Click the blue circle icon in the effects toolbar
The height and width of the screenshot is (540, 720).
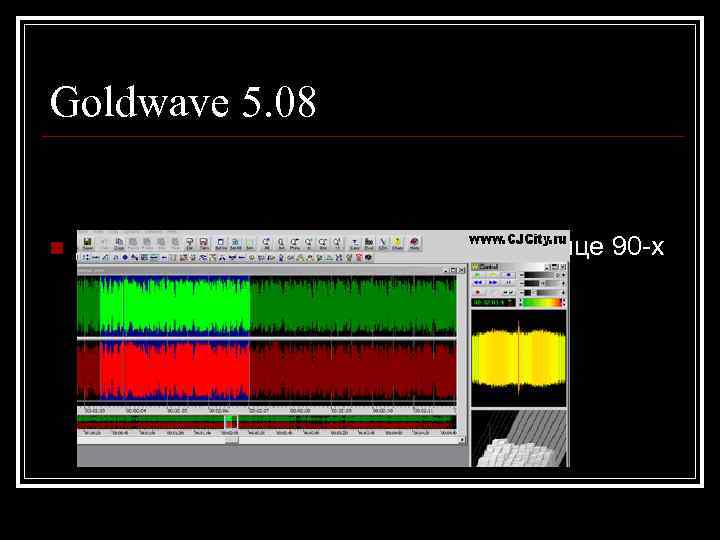point(125,258)
